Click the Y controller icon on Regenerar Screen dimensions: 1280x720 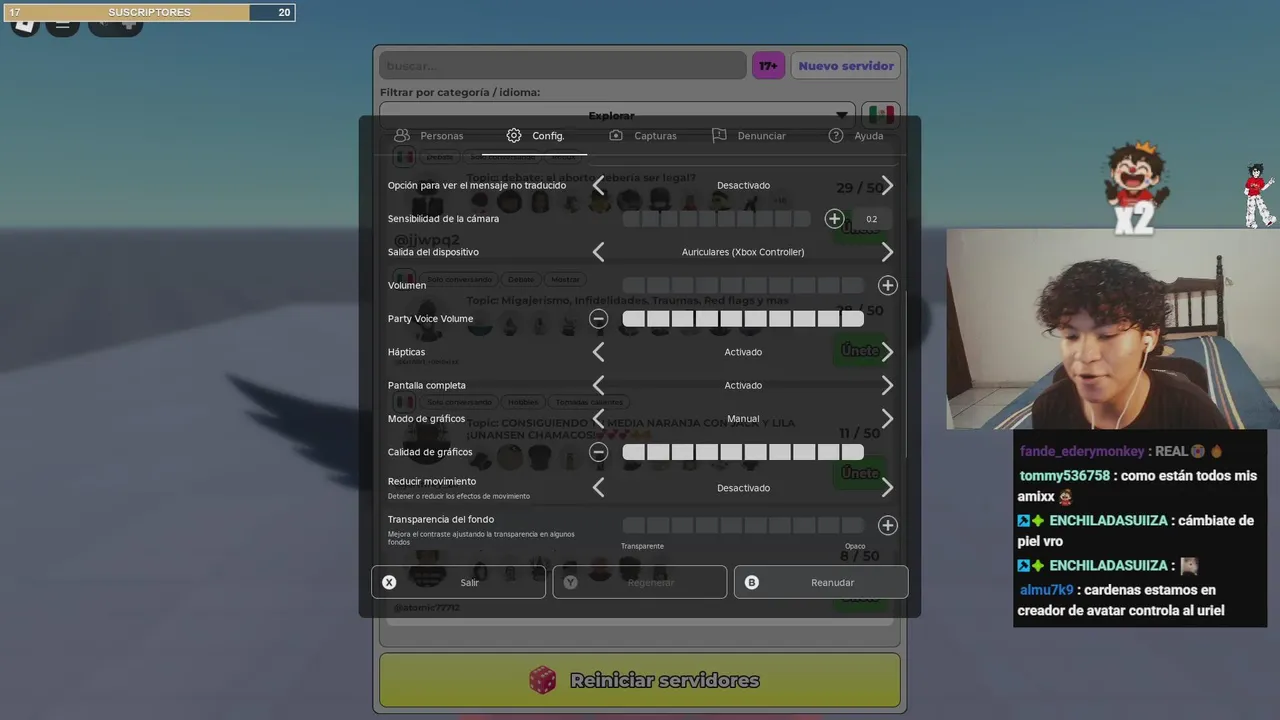pyautogui.click(x=570, y=582)
